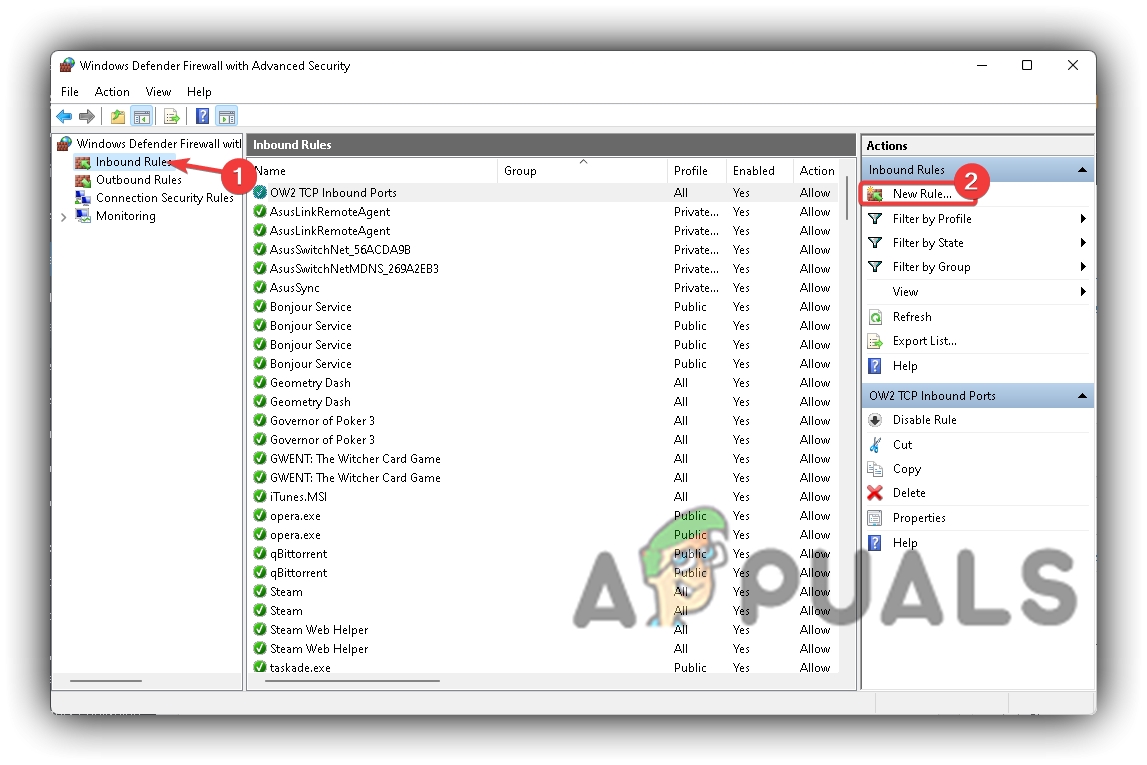
Task: Select the AsusSync rule row
Action: (545, 287)
